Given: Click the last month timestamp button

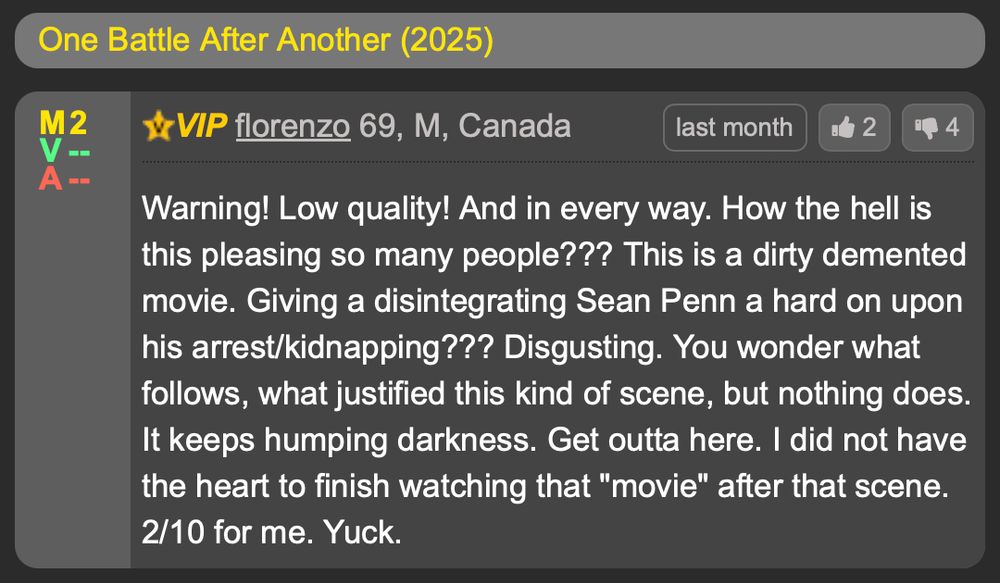Looking at the screenshot, I should tap(735, 127).
